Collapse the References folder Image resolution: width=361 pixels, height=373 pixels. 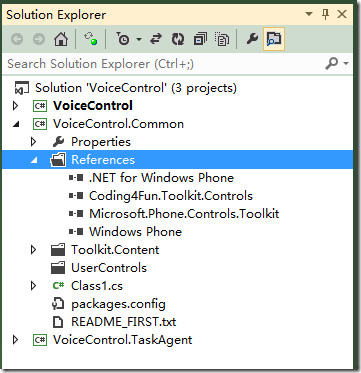33,160
